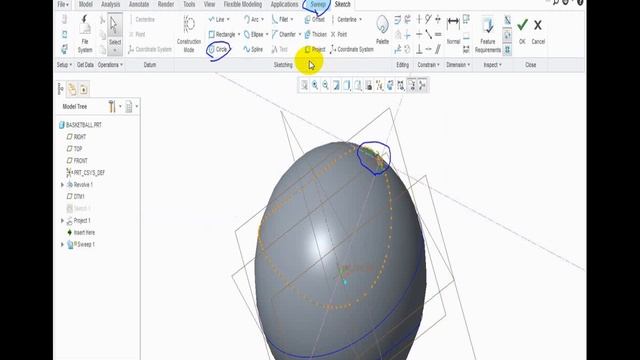Open the Annotate tab
Viewport: 640px width, 360px height.
pyautogui.click(x=139, y=4)
